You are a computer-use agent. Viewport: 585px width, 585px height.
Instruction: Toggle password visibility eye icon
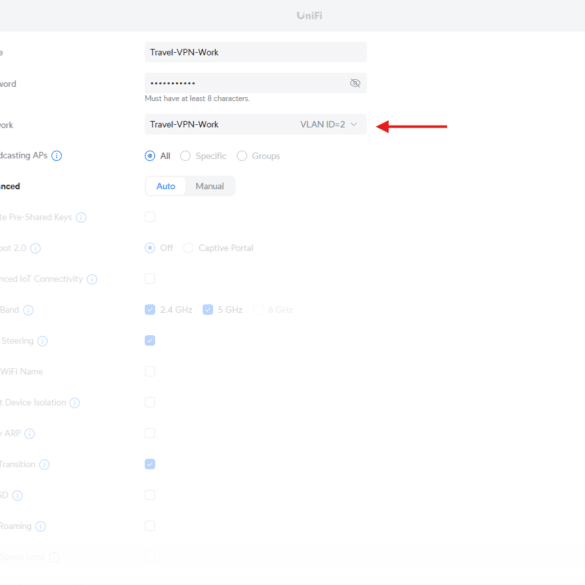pos(355,83)
